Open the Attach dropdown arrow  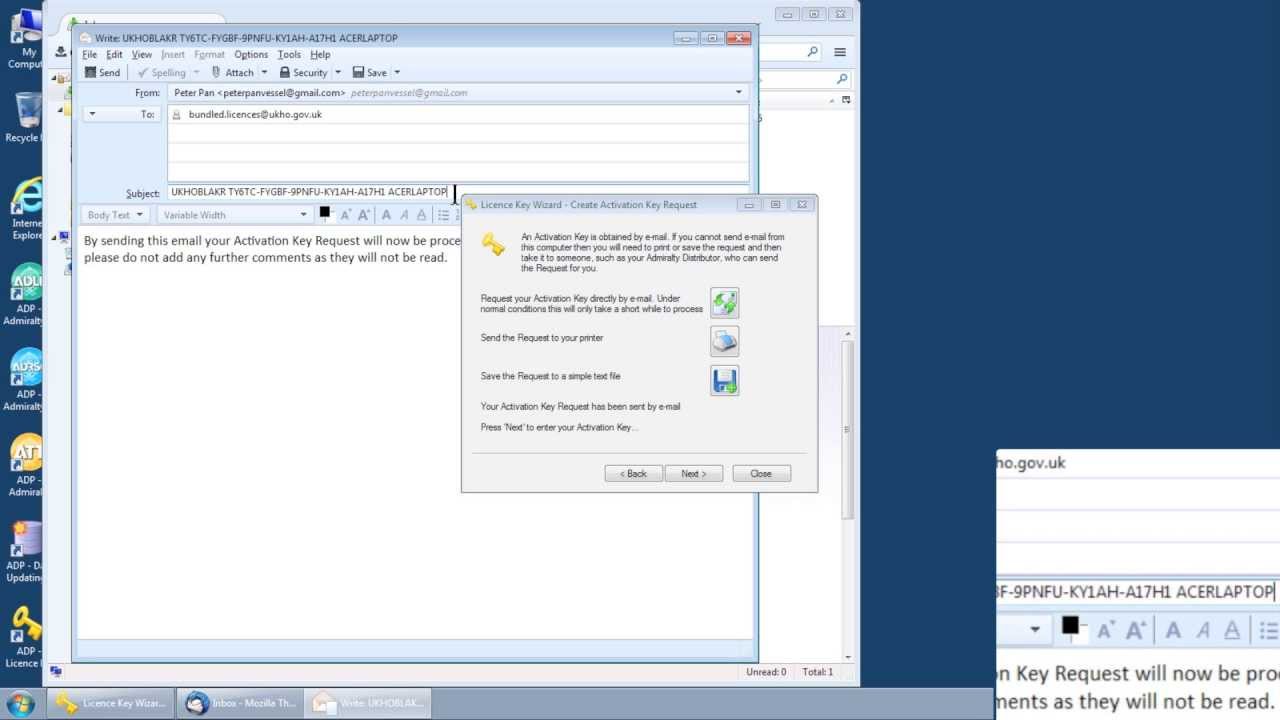264,72
